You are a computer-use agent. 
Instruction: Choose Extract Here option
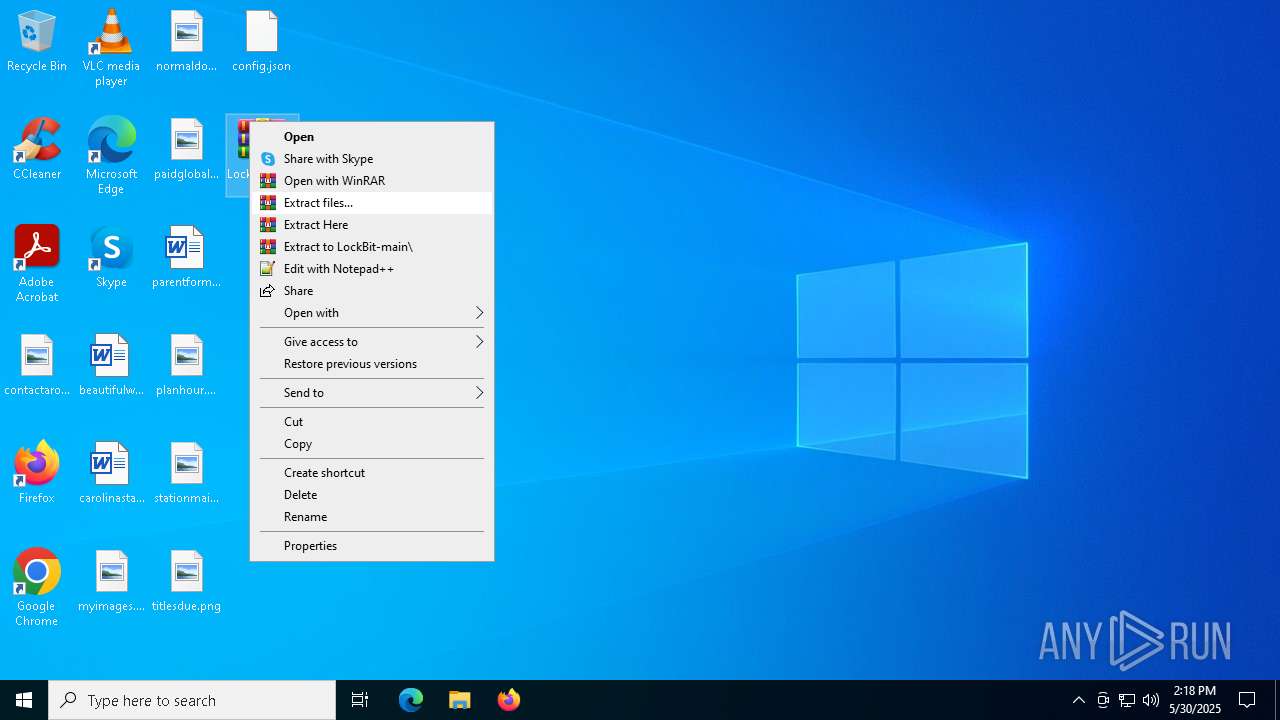point(372,225)
